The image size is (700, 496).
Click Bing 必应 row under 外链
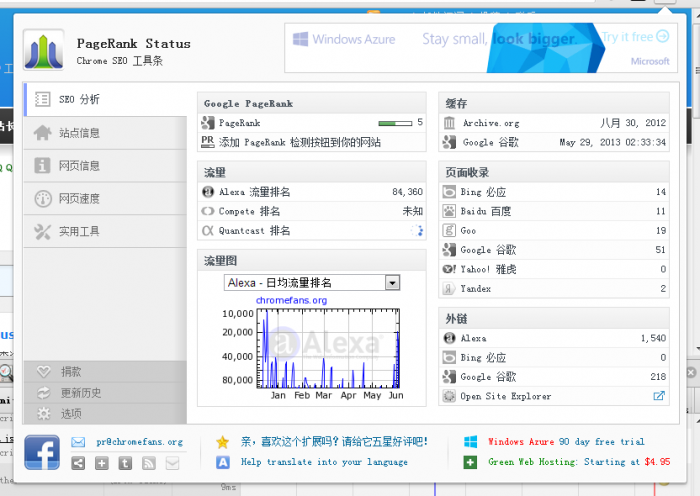[554, 358]
